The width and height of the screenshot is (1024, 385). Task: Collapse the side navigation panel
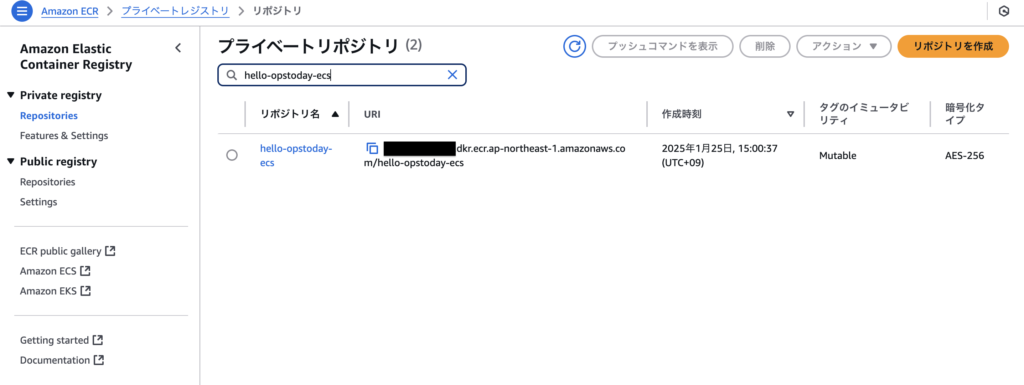(x=178, y=48)
